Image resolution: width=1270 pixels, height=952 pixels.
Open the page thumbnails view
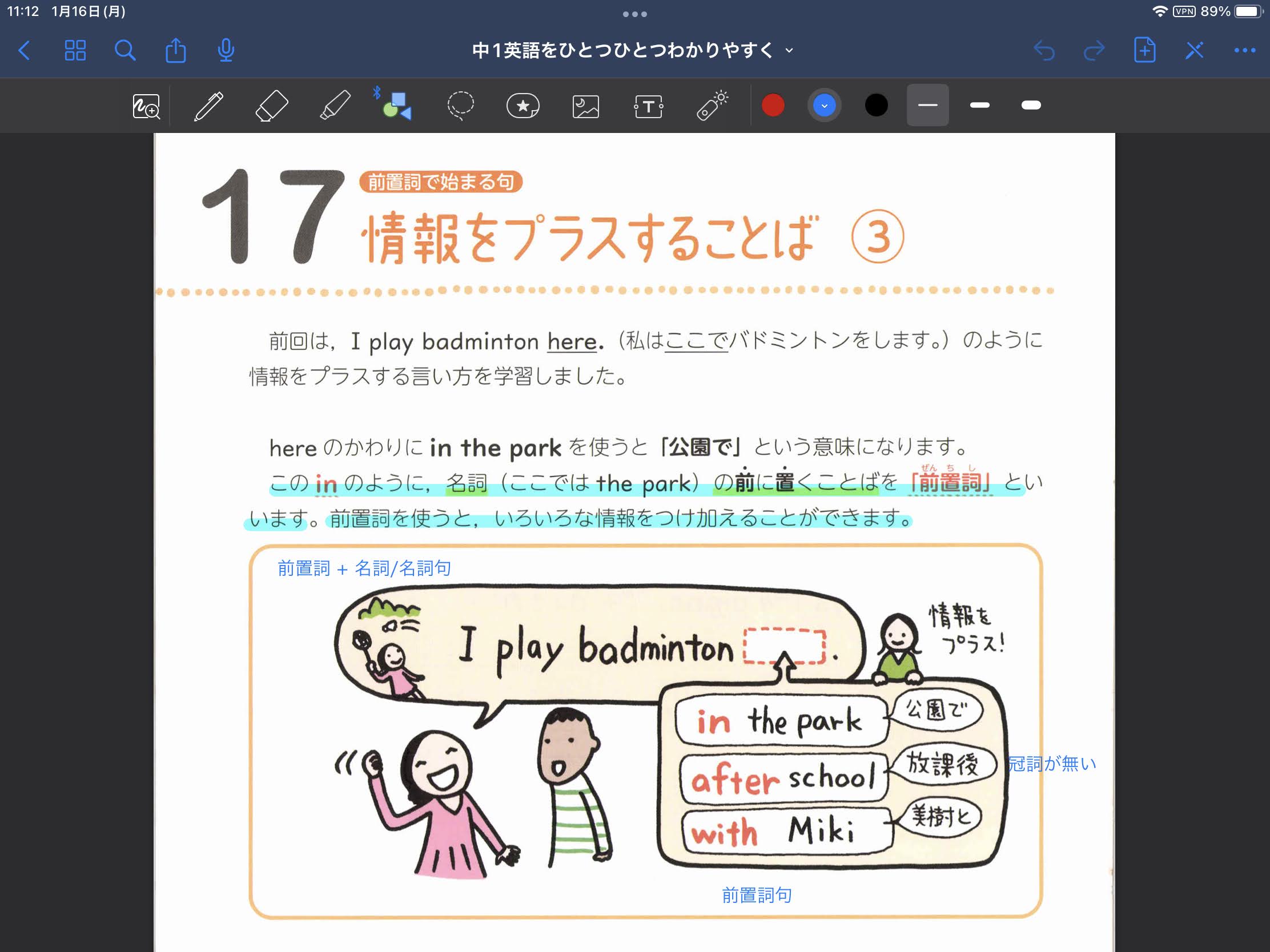click(x=75, y=50)
